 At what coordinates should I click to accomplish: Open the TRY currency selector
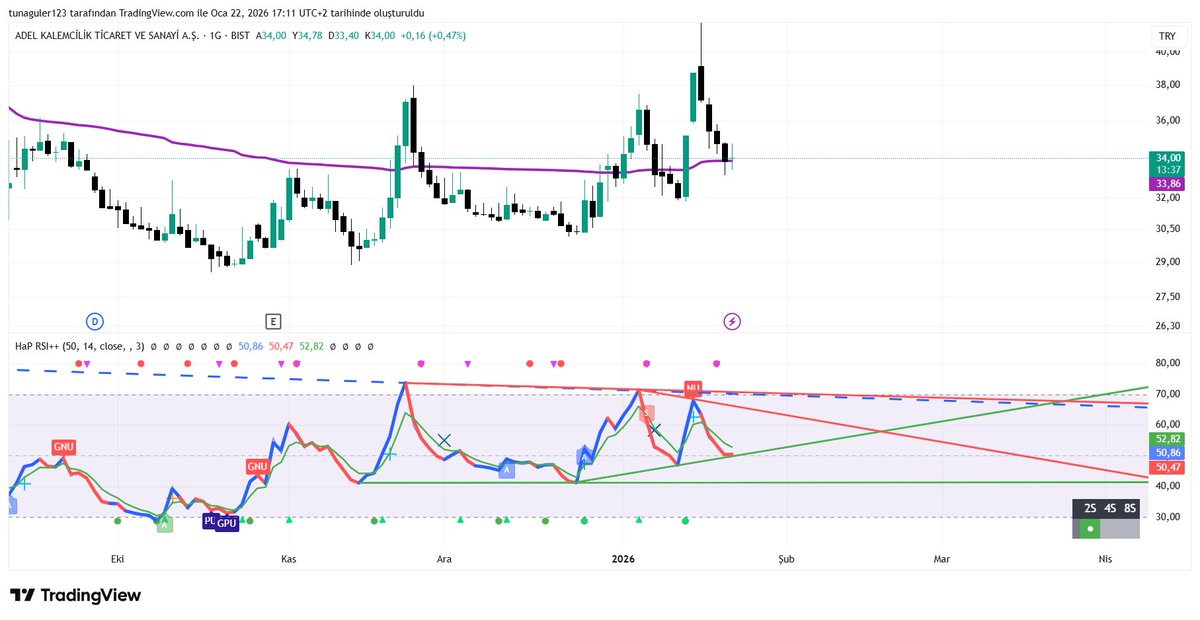(1167, 36)
